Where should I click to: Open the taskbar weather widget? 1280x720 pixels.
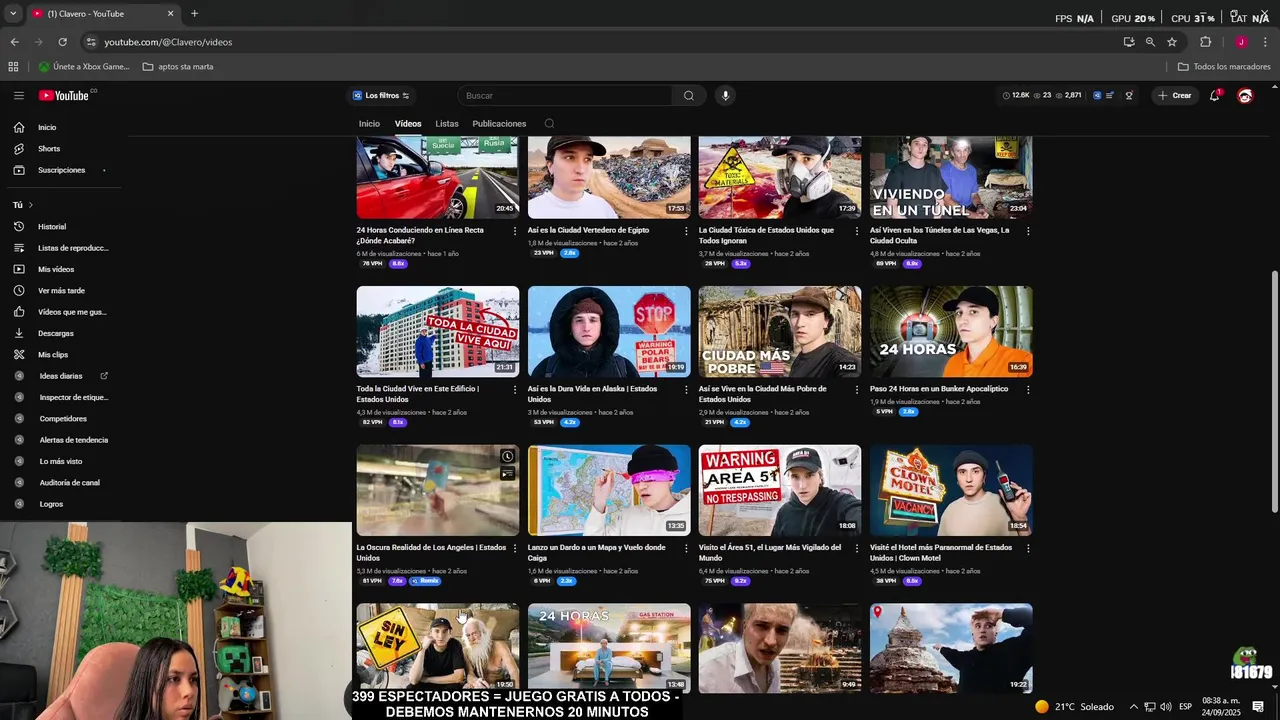(1075, 707)
